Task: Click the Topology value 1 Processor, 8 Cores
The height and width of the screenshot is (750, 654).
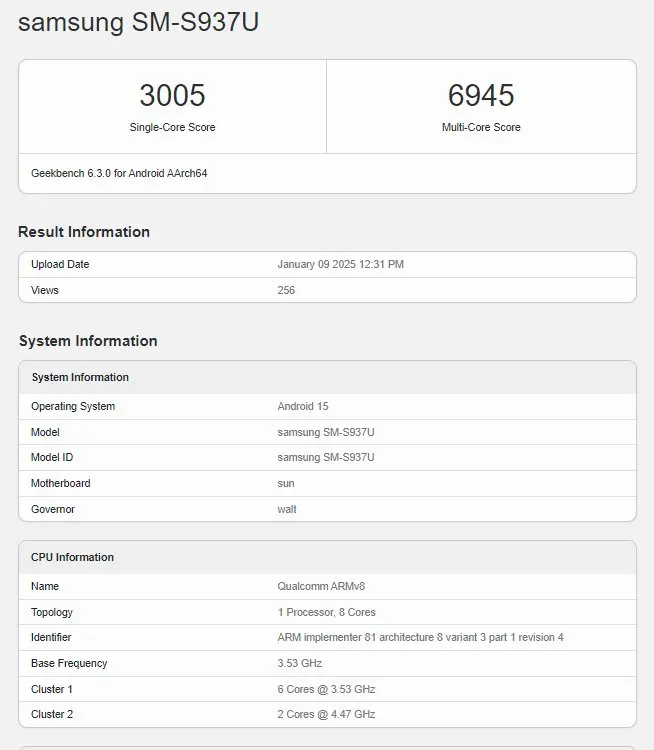Action: point(326,612)
